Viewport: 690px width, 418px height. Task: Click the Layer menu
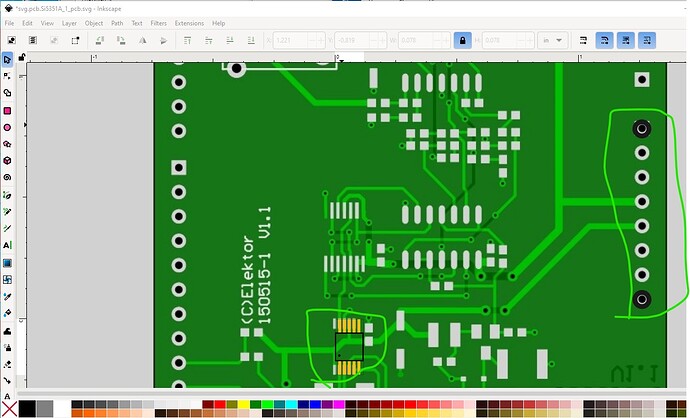(69, 22)
